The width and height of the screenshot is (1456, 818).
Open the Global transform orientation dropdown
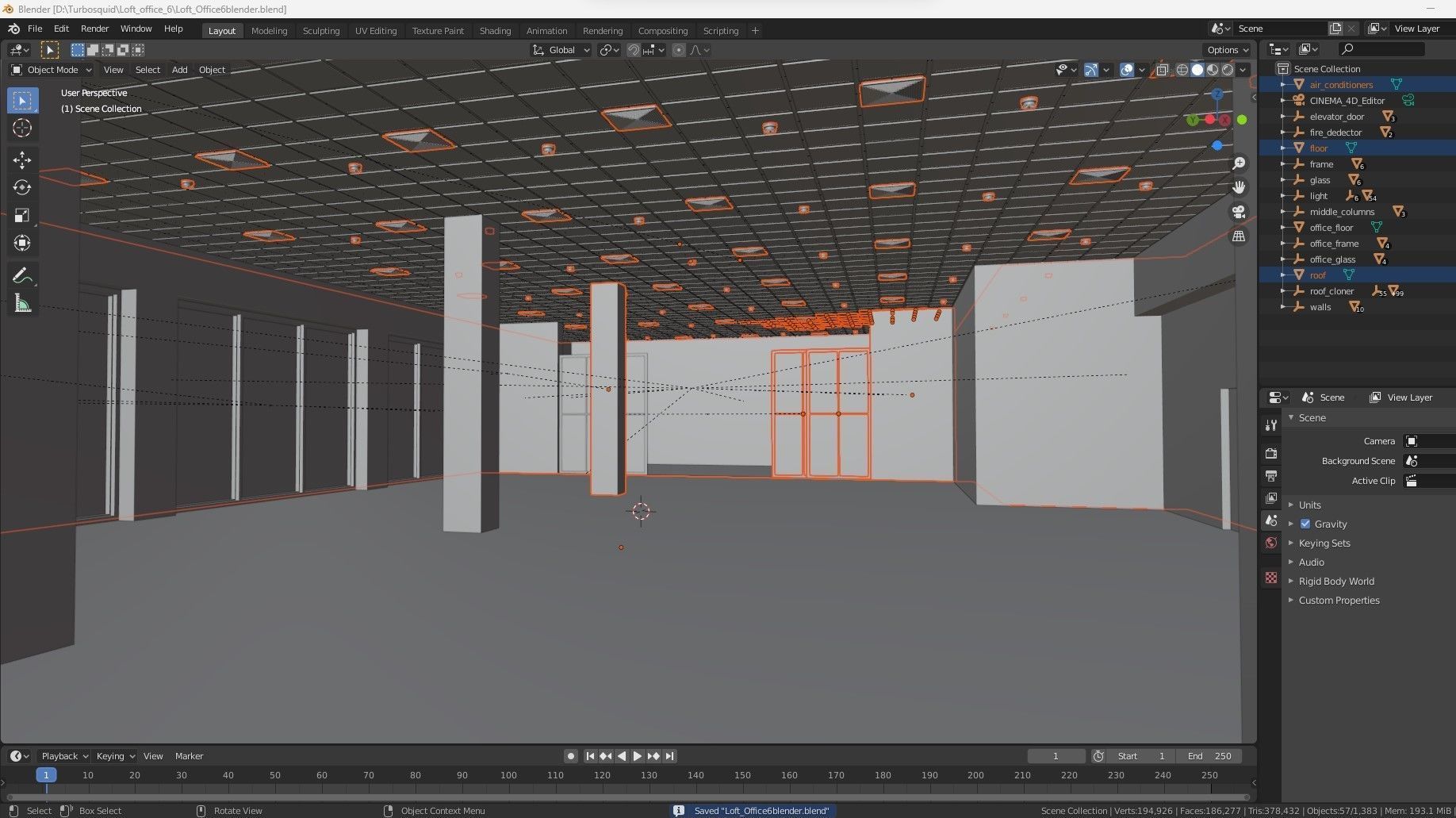(x=561, y=50)
